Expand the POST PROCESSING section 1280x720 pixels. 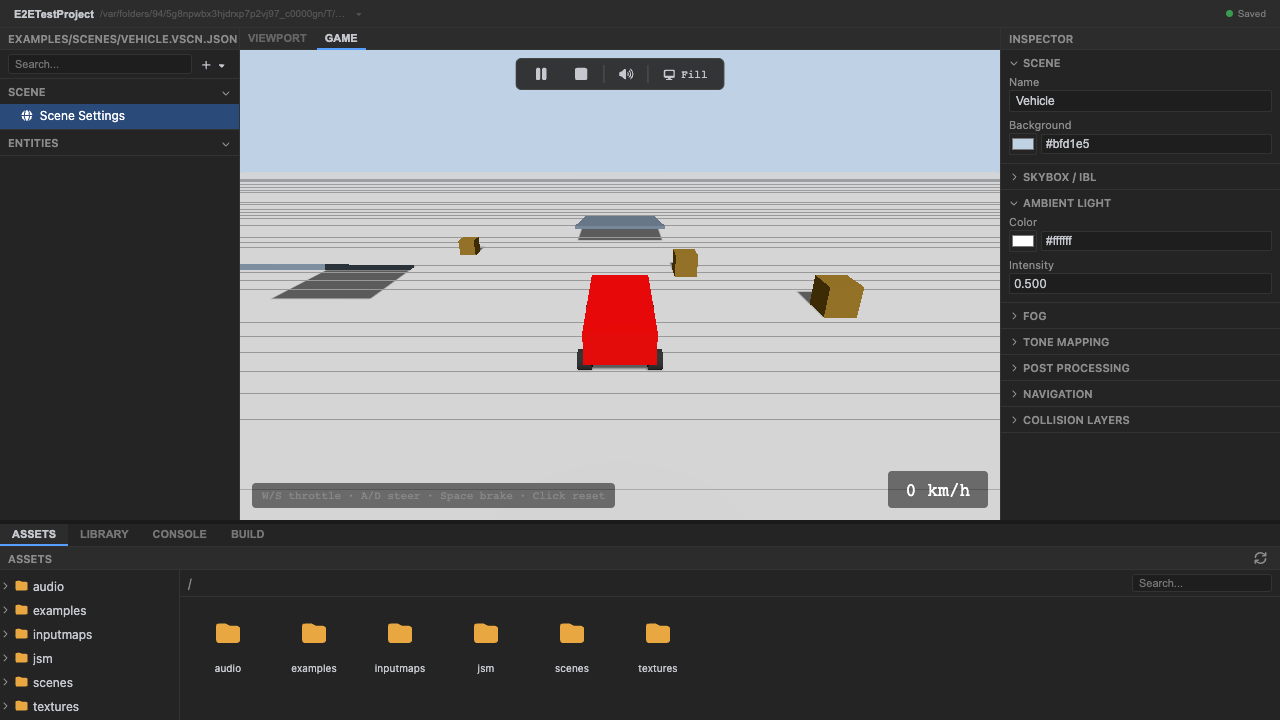tap(1015, 368)
